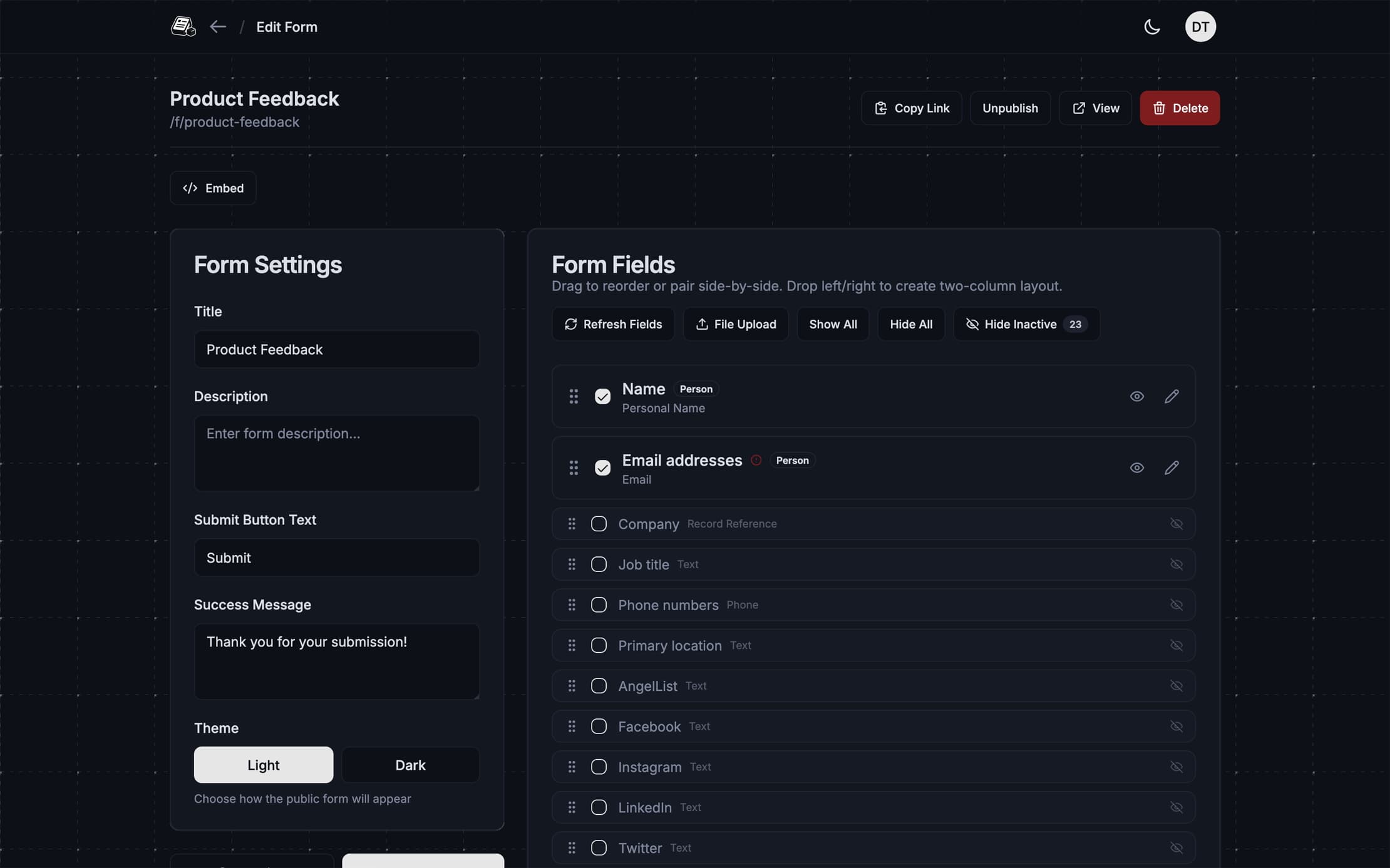The image size is (1390, 868).
Task: Open the Embed code option
Action: coord(213,188)
